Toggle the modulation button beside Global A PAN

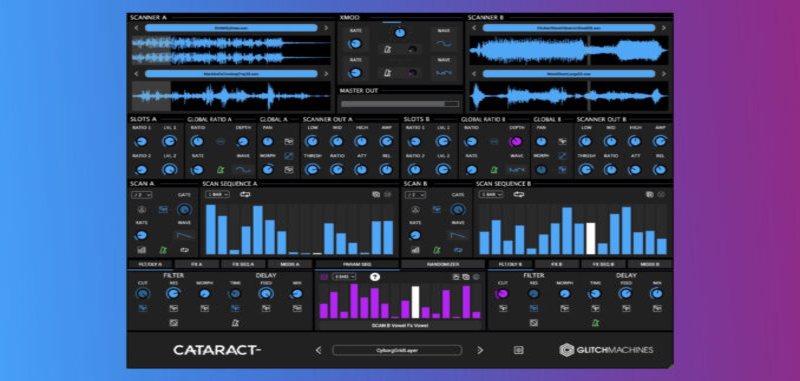coord(289,141)
